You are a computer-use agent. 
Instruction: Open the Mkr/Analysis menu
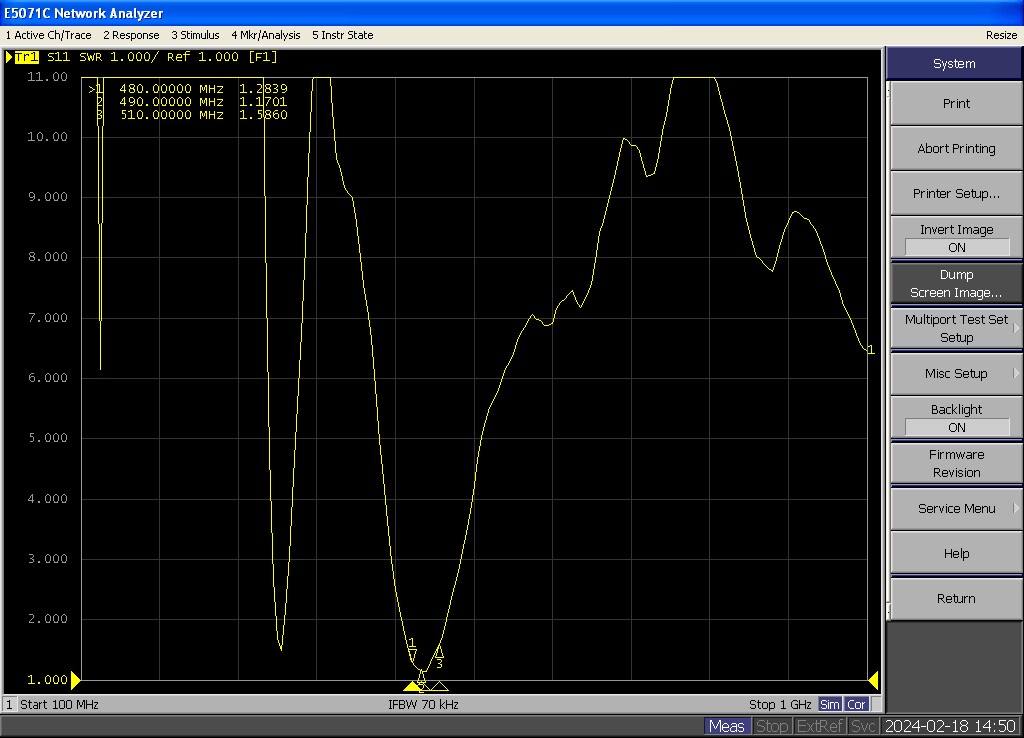tap(266, 35)
